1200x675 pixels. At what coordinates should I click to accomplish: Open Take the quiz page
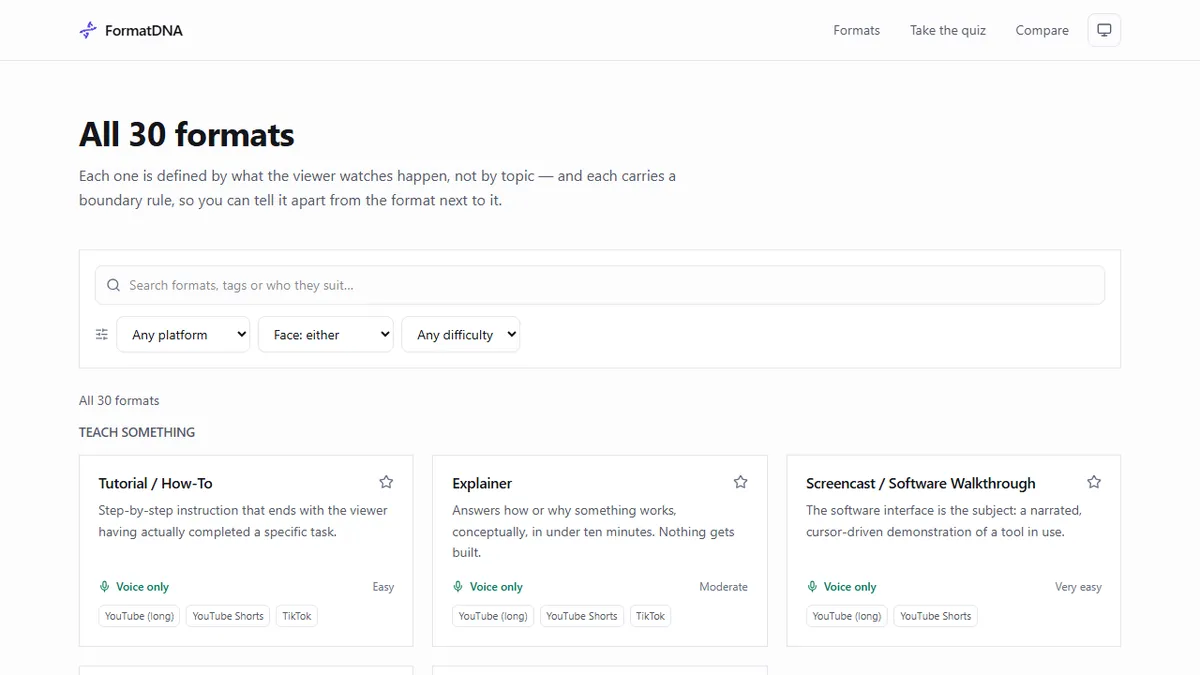tap(948, 30)
